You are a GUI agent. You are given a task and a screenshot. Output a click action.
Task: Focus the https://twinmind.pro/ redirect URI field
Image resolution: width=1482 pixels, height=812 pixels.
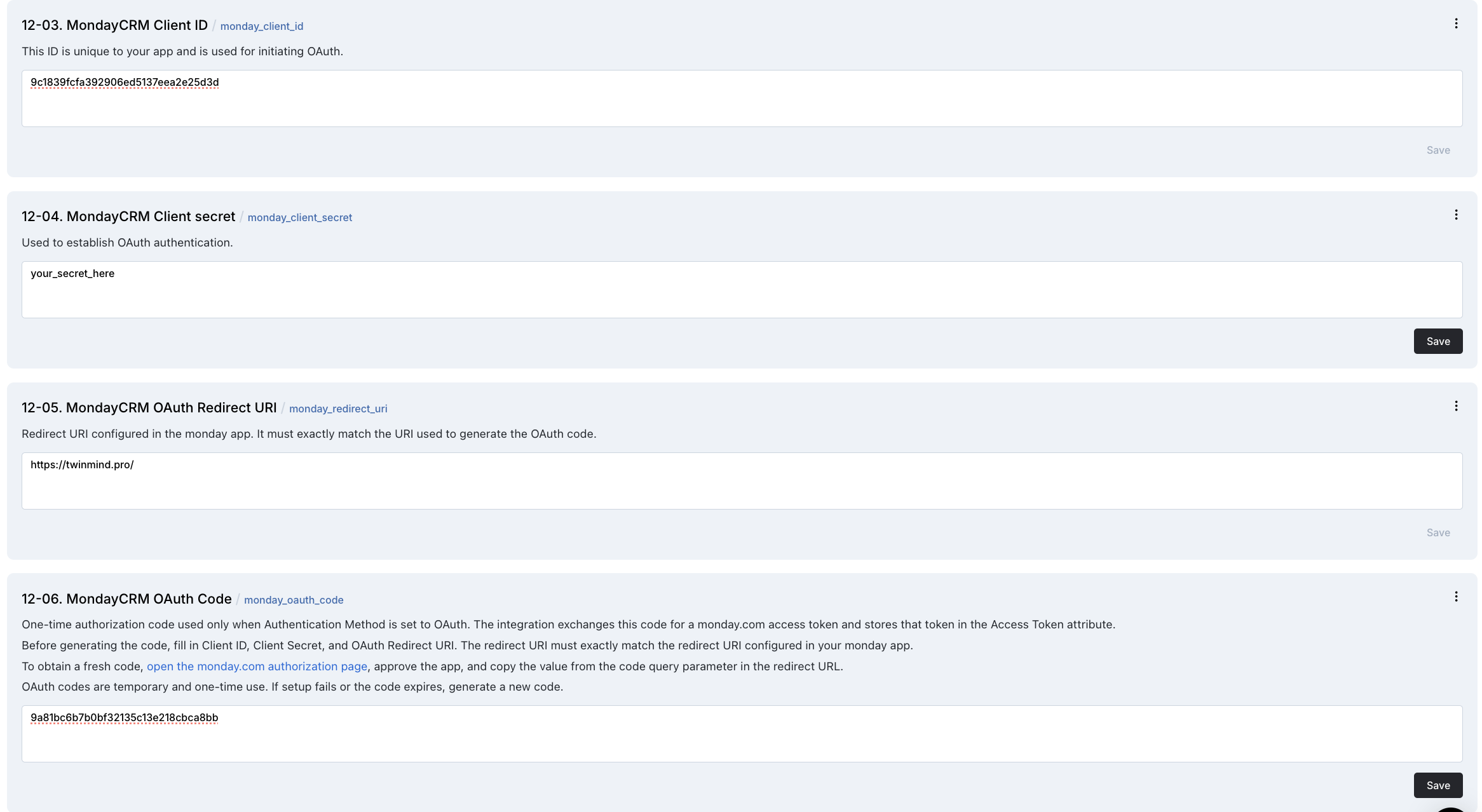tap(742, 481)
